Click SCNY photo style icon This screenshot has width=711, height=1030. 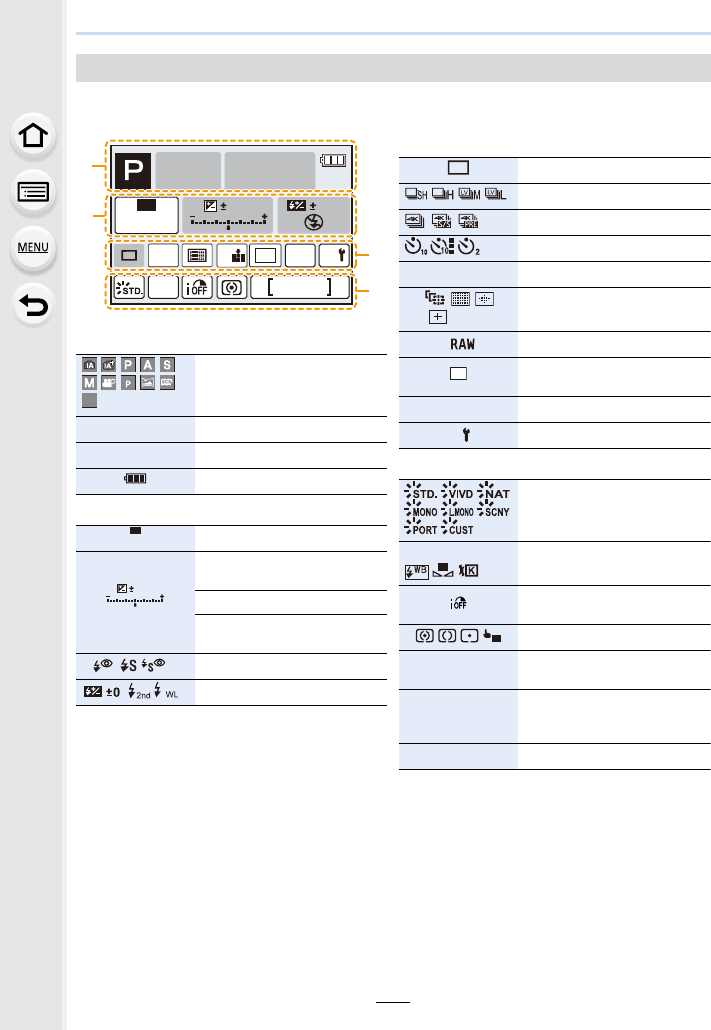click(x=494, y=510)
